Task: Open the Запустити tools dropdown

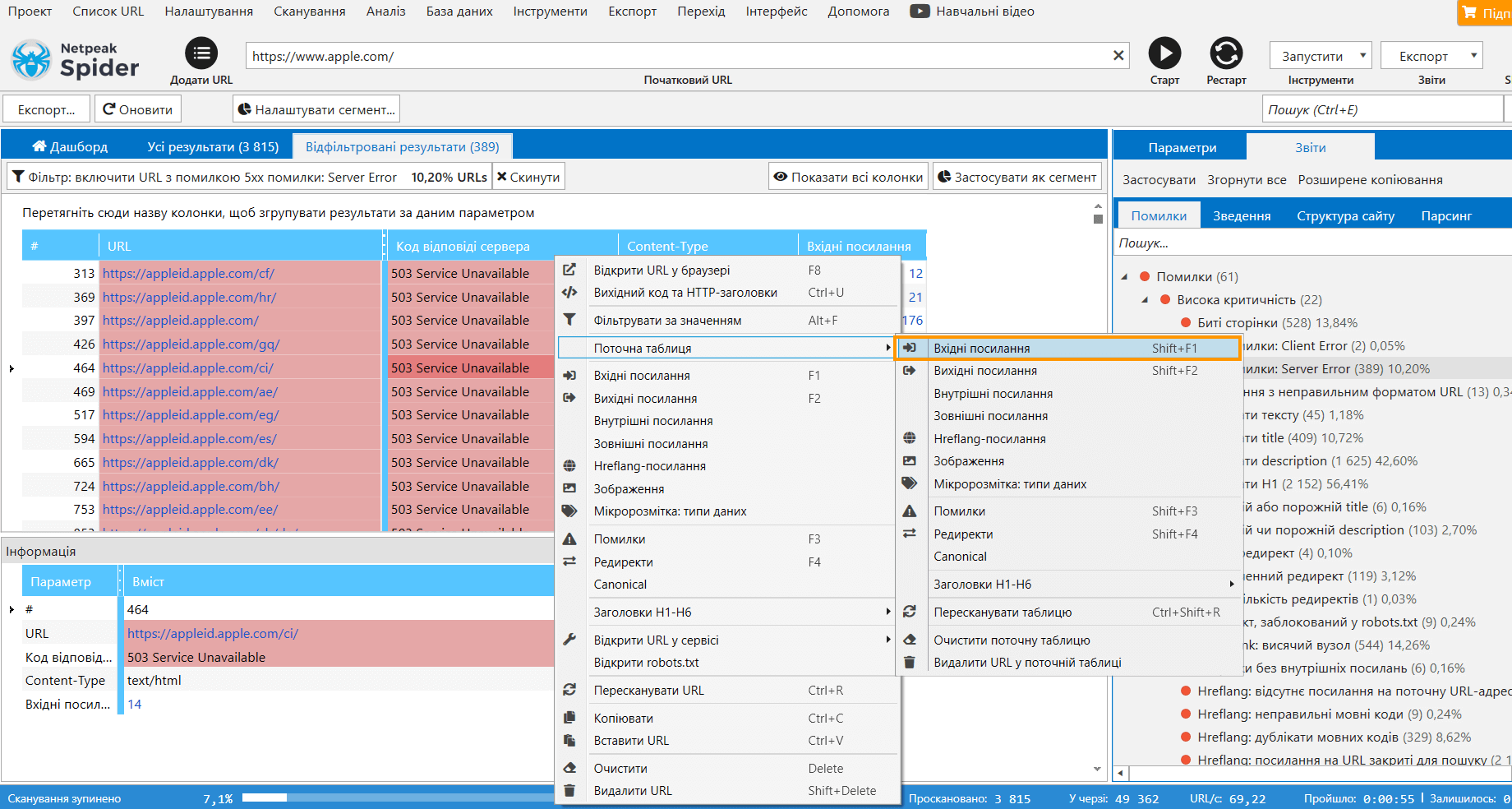Action: pyautogui.click(x=1321, y=56)
